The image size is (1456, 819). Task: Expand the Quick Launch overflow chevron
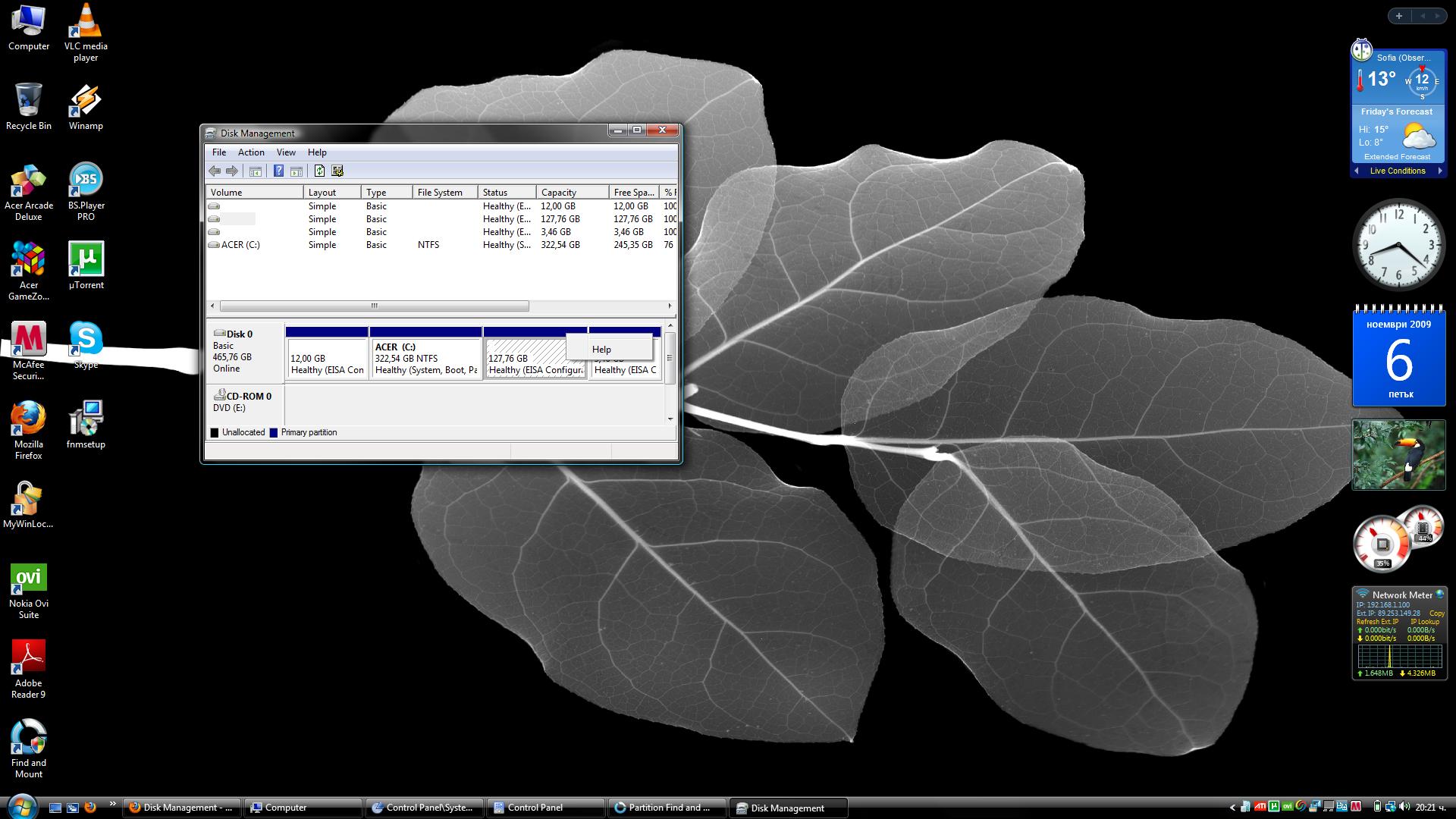[x=113, y=804]
